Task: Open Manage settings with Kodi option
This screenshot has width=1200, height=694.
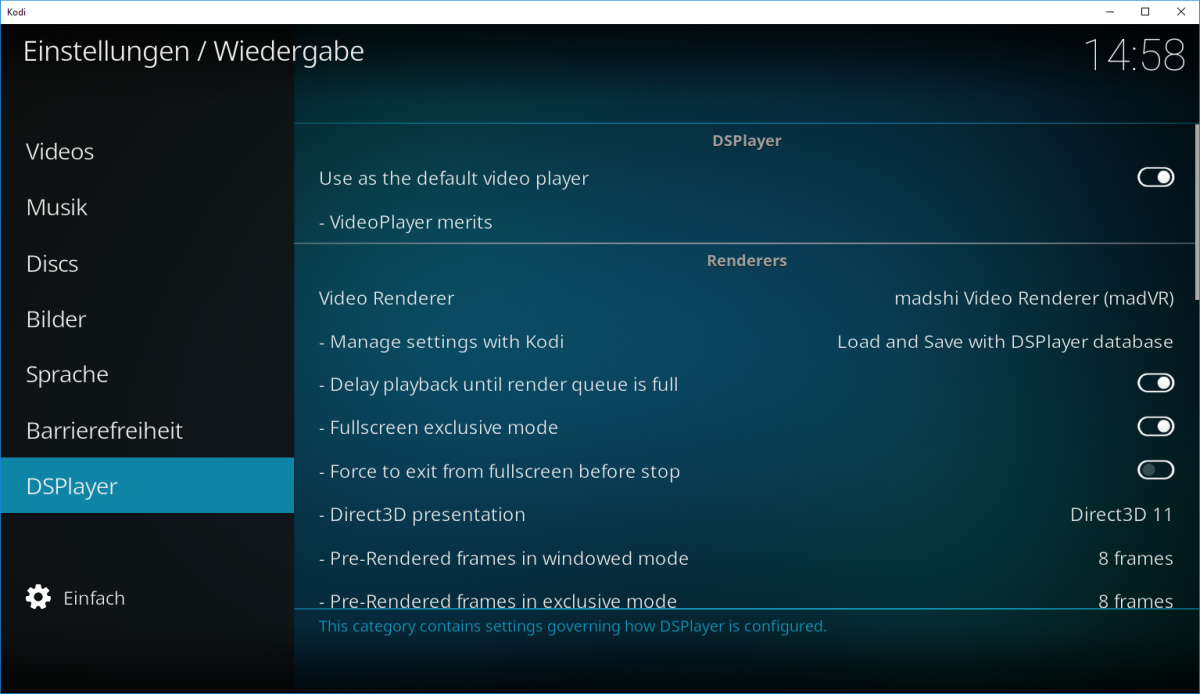Action: point(746,342)
